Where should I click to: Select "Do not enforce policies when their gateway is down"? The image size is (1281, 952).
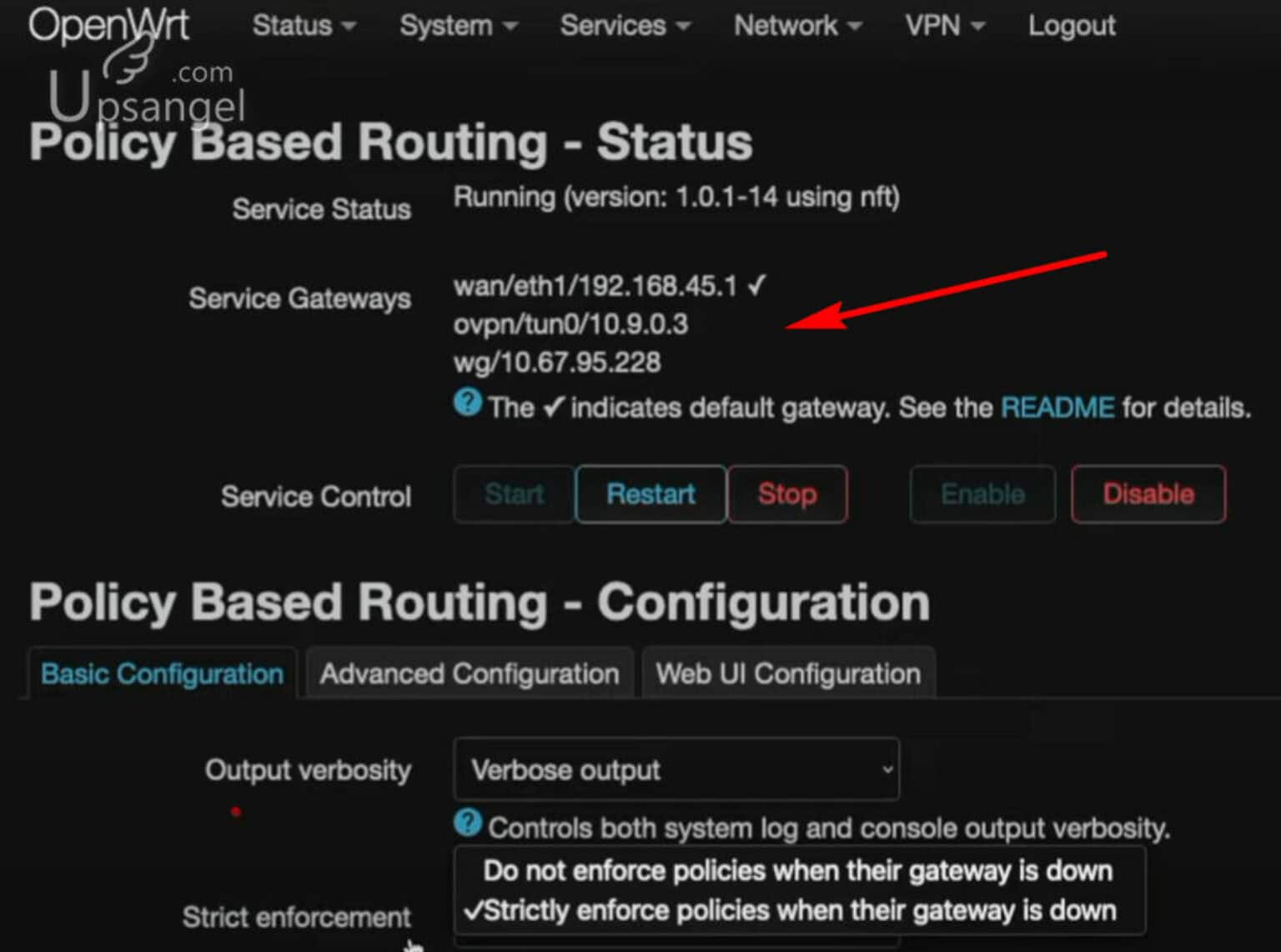798,870
